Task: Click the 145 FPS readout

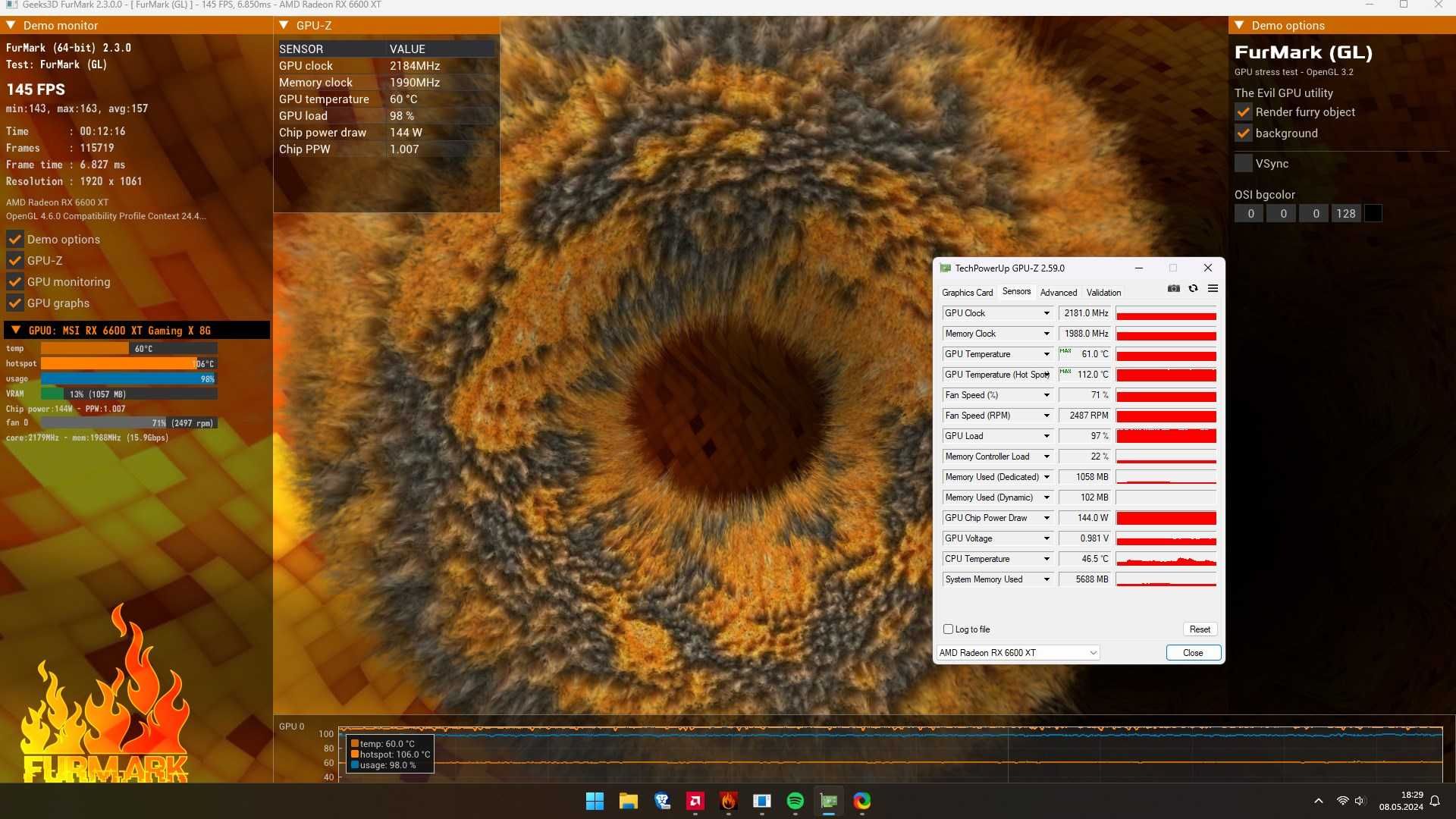Action: 36,89
